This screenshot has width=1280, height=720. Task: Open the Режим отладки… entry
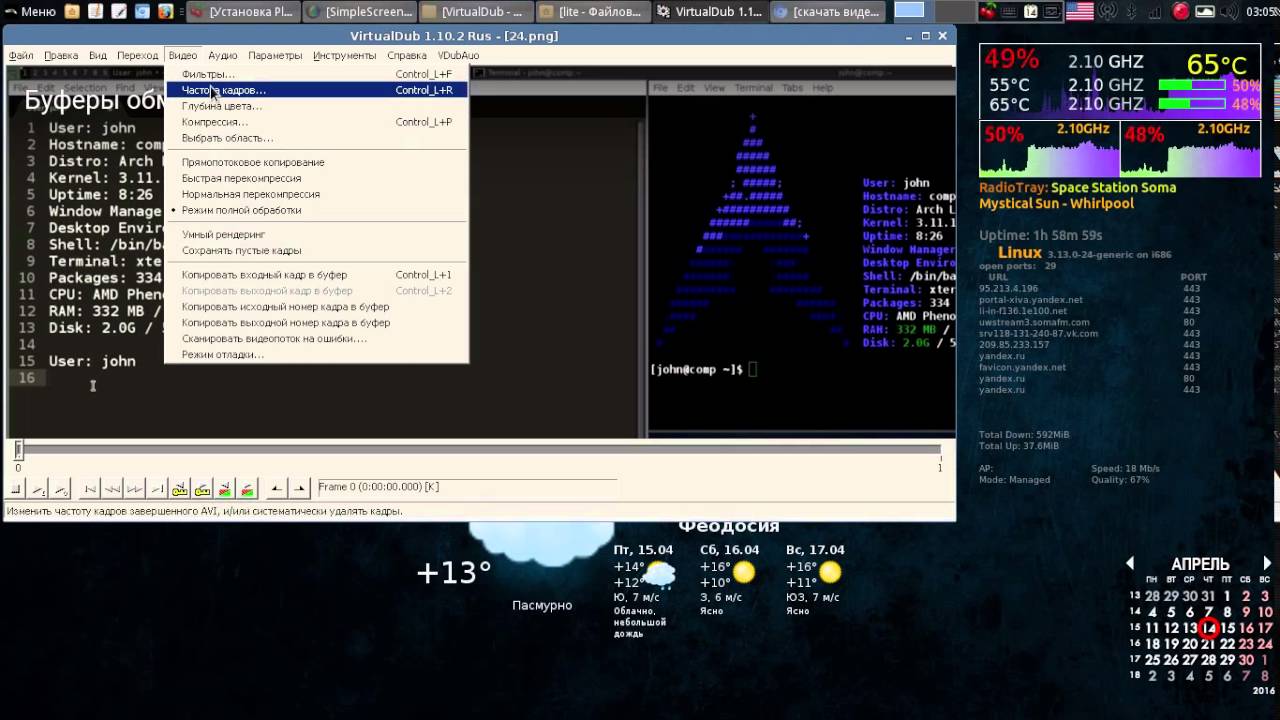[x=316, y=354]
